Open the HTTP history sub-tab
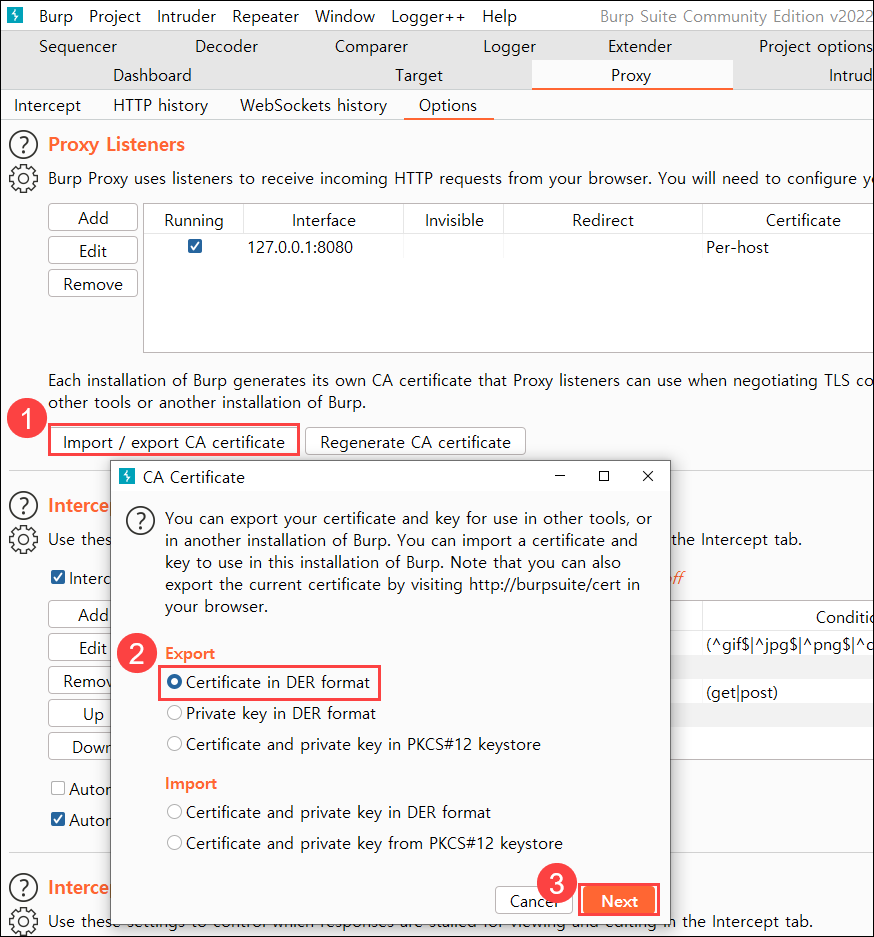This screenshot has width=874, height=937. coord(161,105)
